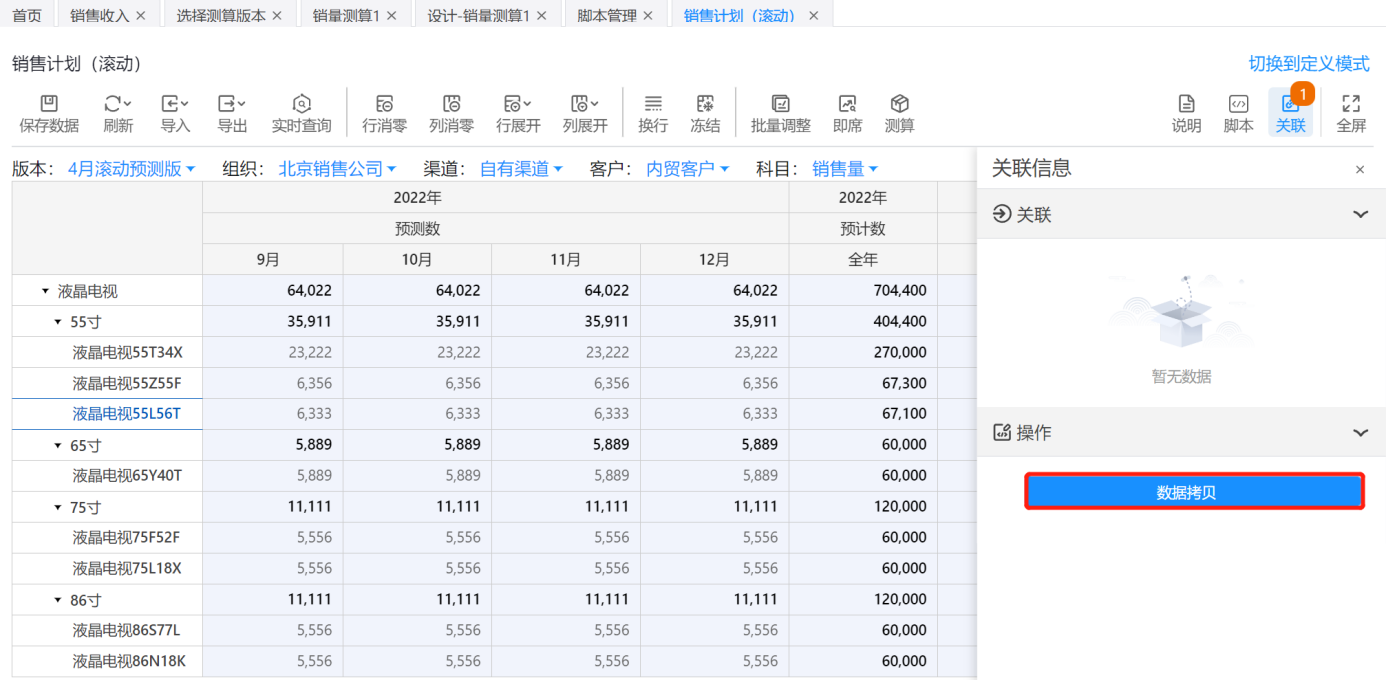The image size is (1386, 680).
Task: Refresh the sheet with the 刷新 icon
Action: coord(118,104)
